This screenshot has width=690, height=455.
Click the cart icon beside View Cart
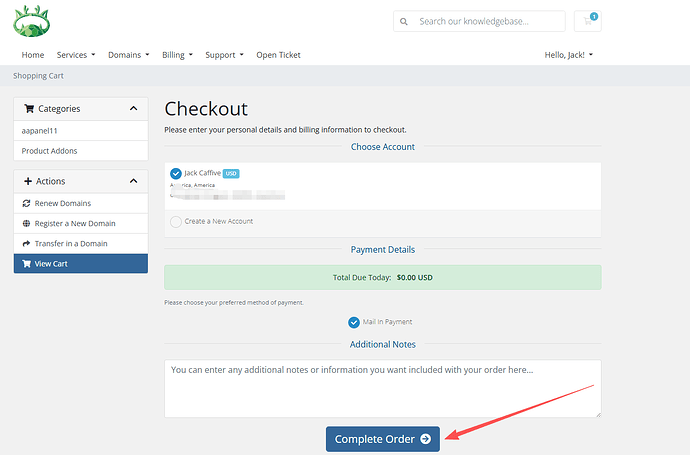26,264
